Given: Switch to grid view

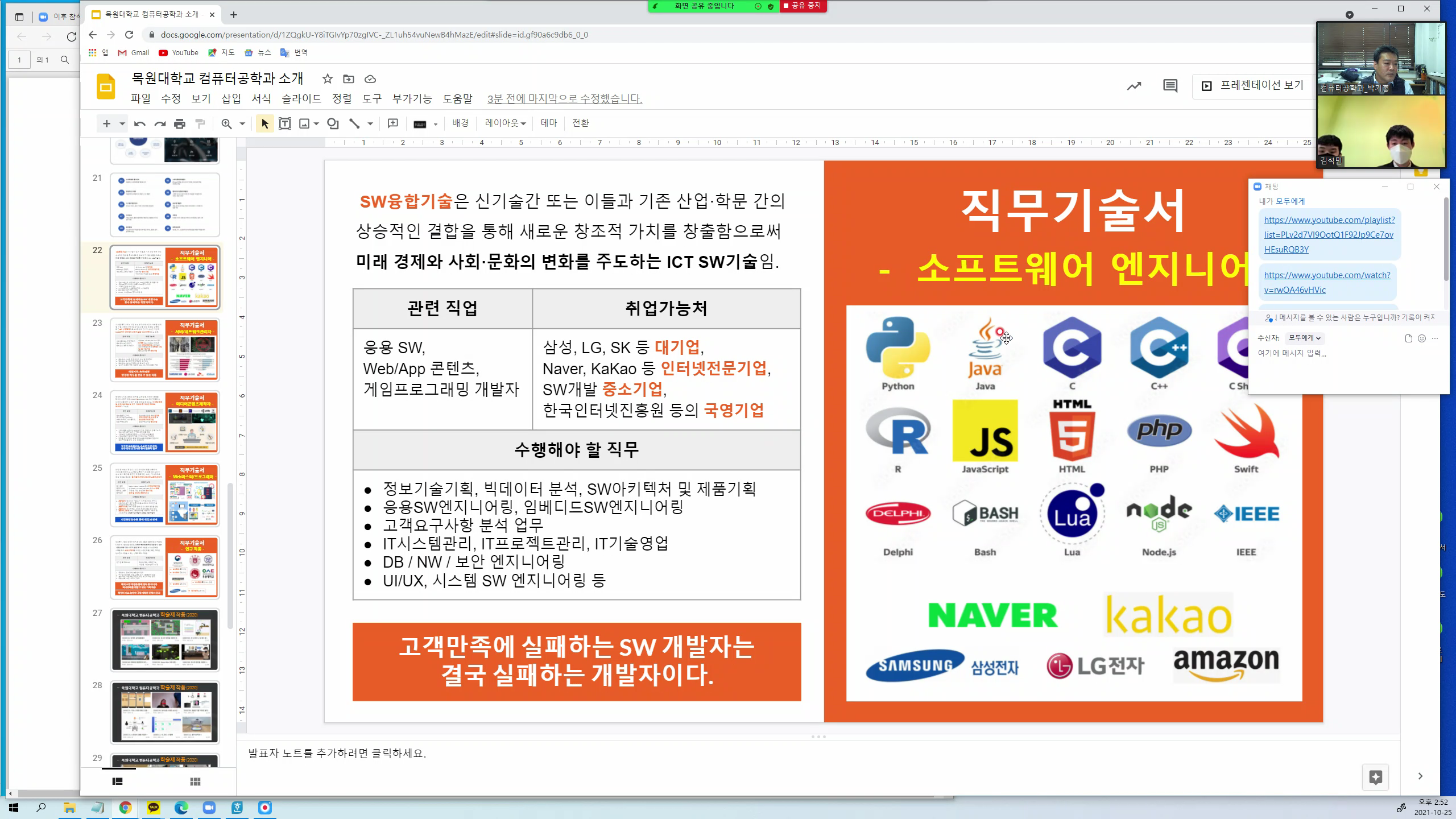Looking at the screenshot, I should tap(195, 781).
